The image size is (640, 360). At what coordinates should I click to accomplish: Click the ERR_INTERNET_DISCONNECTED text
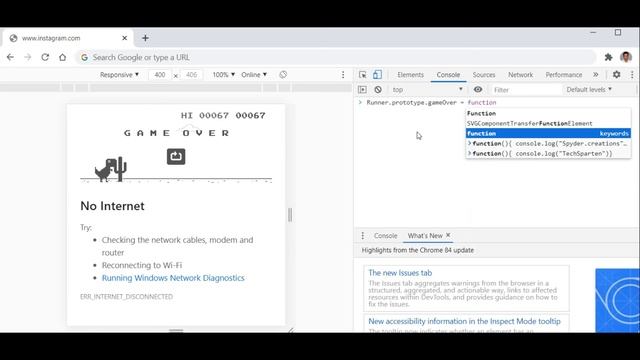click(x=126, y=297)
